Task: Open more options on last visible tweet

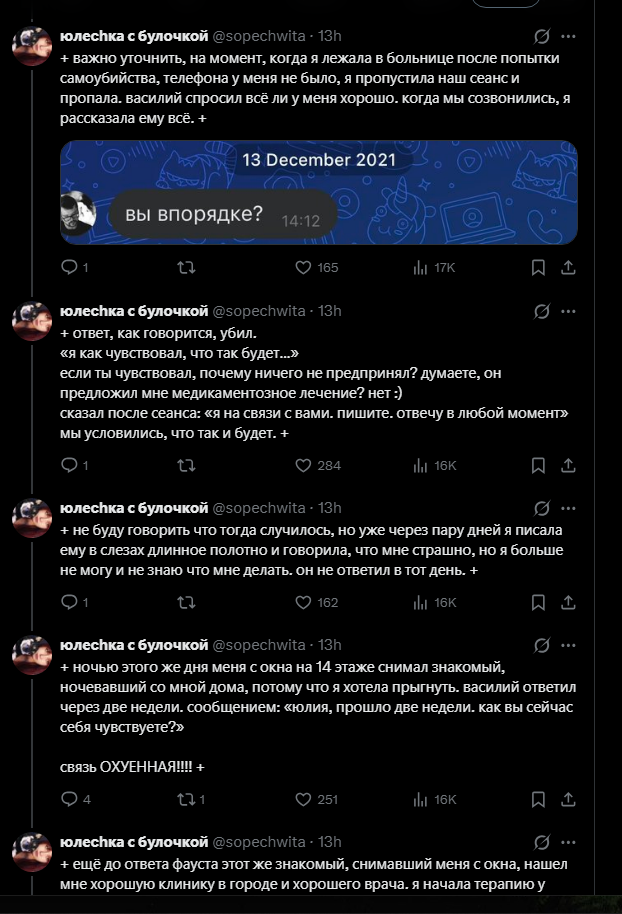Action: [x=568, y=842]
